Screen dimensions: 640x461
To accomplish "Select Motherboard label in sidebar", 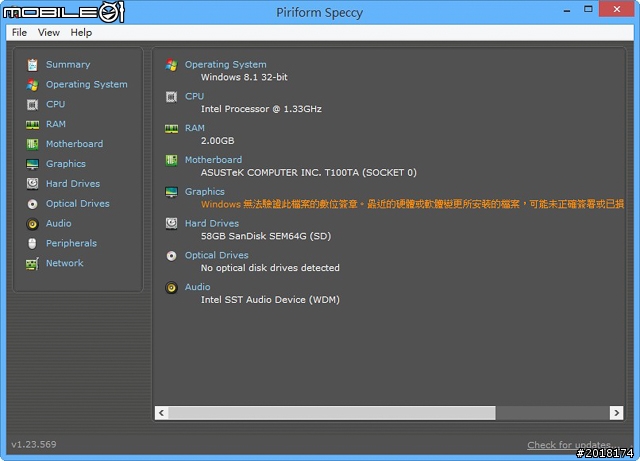I will 74,144.
